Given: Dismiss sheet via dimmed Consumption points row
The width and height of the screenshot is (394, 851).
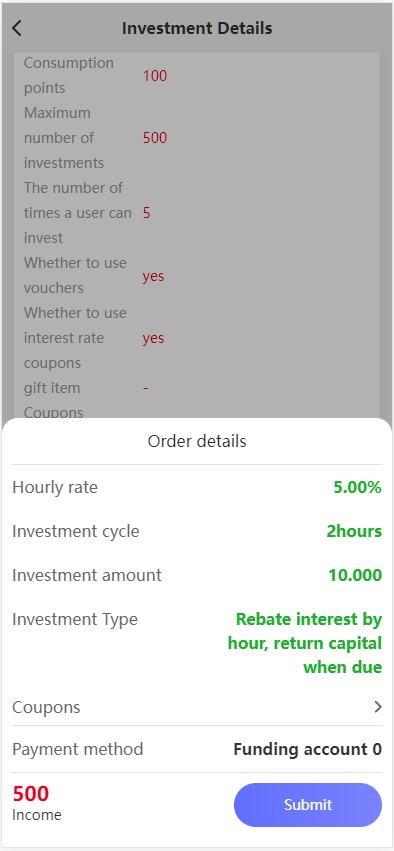Looking at the screenshot, I should [x=197, y=75].
